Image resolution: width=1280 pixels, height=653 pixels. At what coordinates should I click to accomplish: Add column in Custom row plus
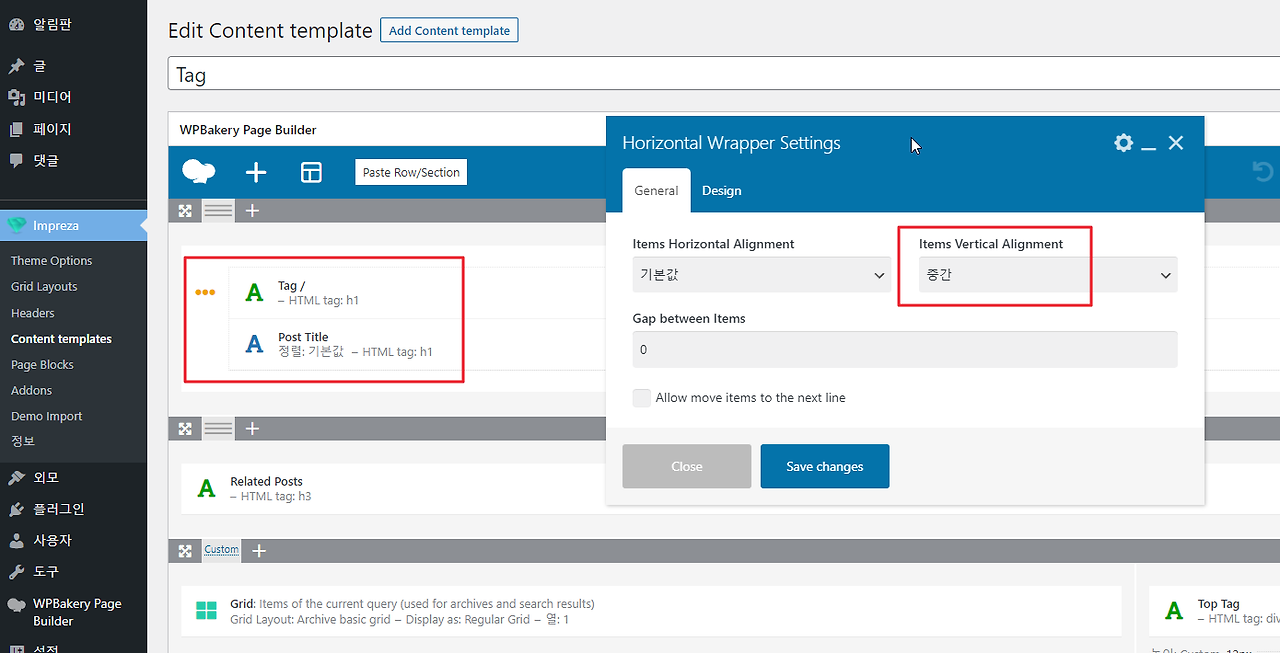tap(259, 550)
